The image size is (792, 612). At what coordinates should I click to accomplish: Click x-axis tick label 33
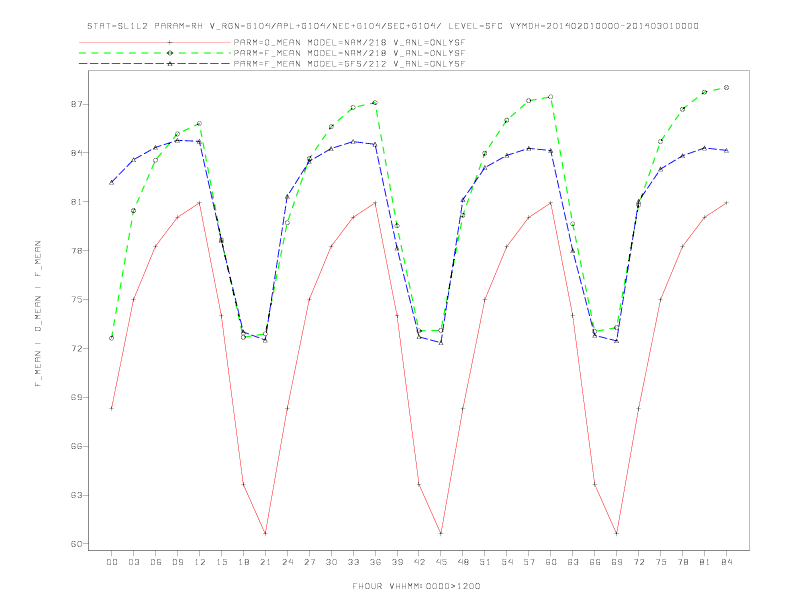pos(353,562)
